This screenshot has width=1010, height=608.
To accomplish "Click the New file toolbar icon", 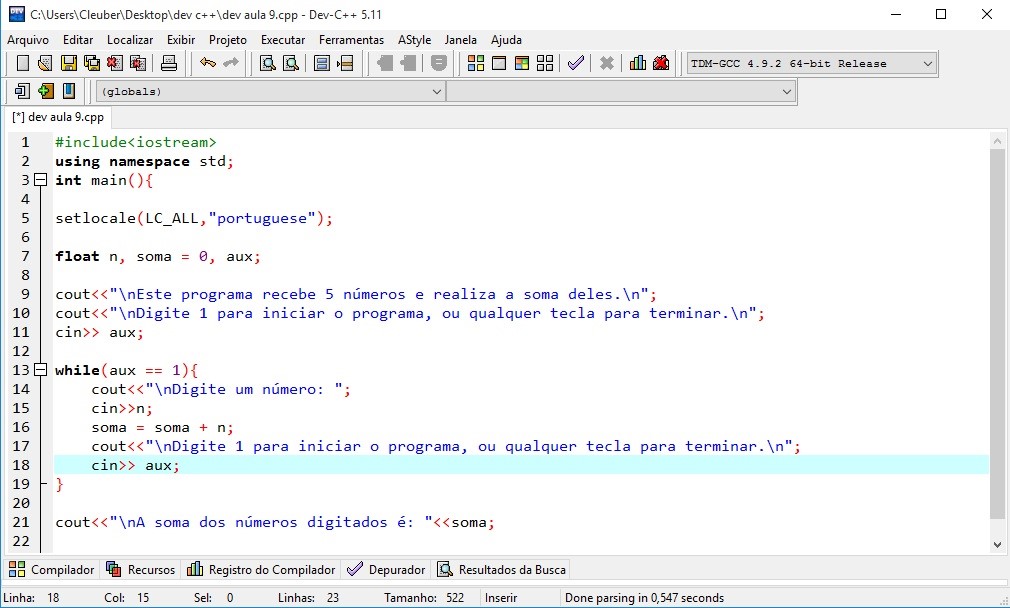I will (23, 63).
